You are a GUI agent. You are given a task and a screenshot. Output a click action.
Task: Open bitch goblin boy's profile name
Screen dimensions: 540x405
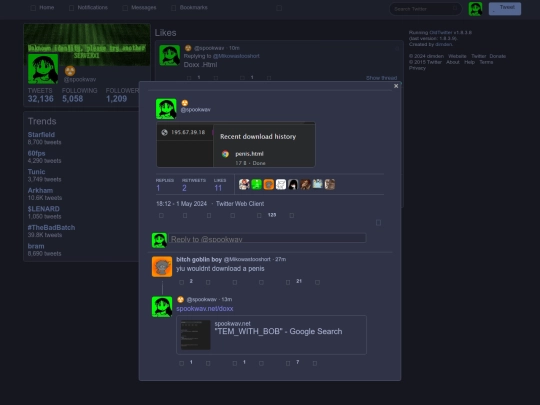tap(199, 259)
